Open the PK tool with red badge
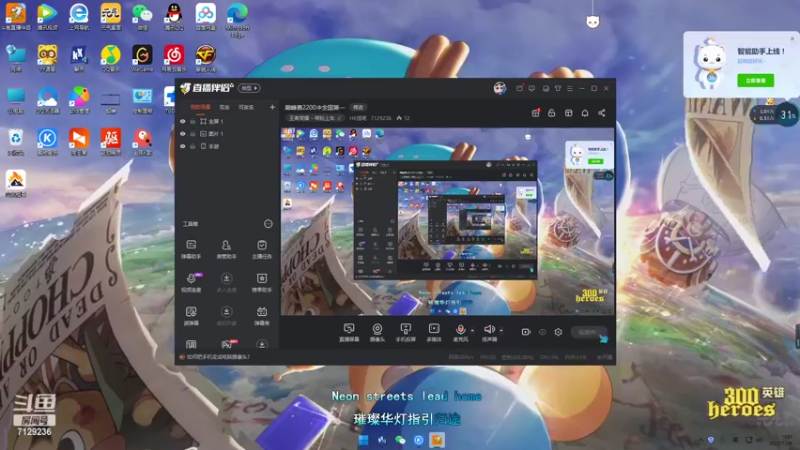This screenshot has width=800, height=450. [228, 344]
